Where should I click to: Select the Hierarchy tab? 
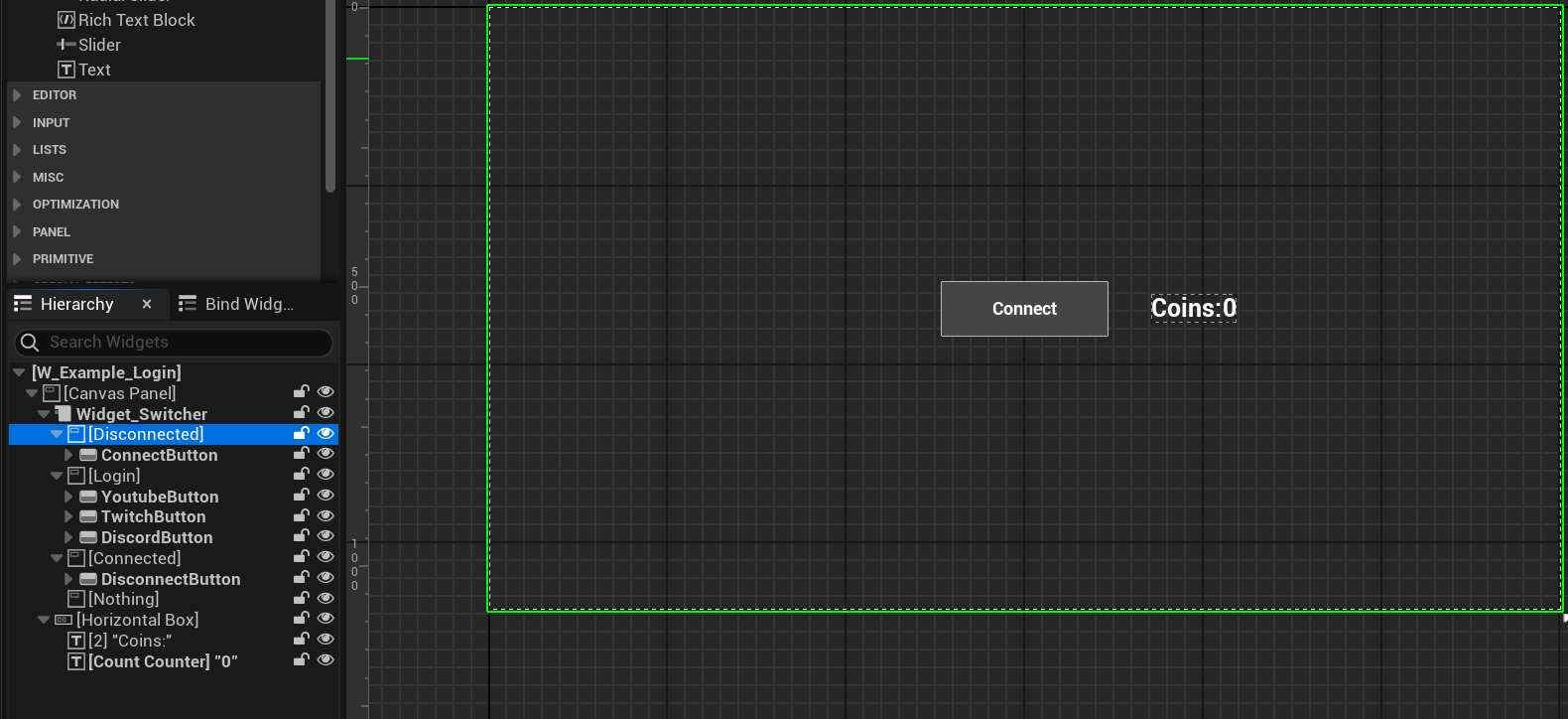(76, 304)
